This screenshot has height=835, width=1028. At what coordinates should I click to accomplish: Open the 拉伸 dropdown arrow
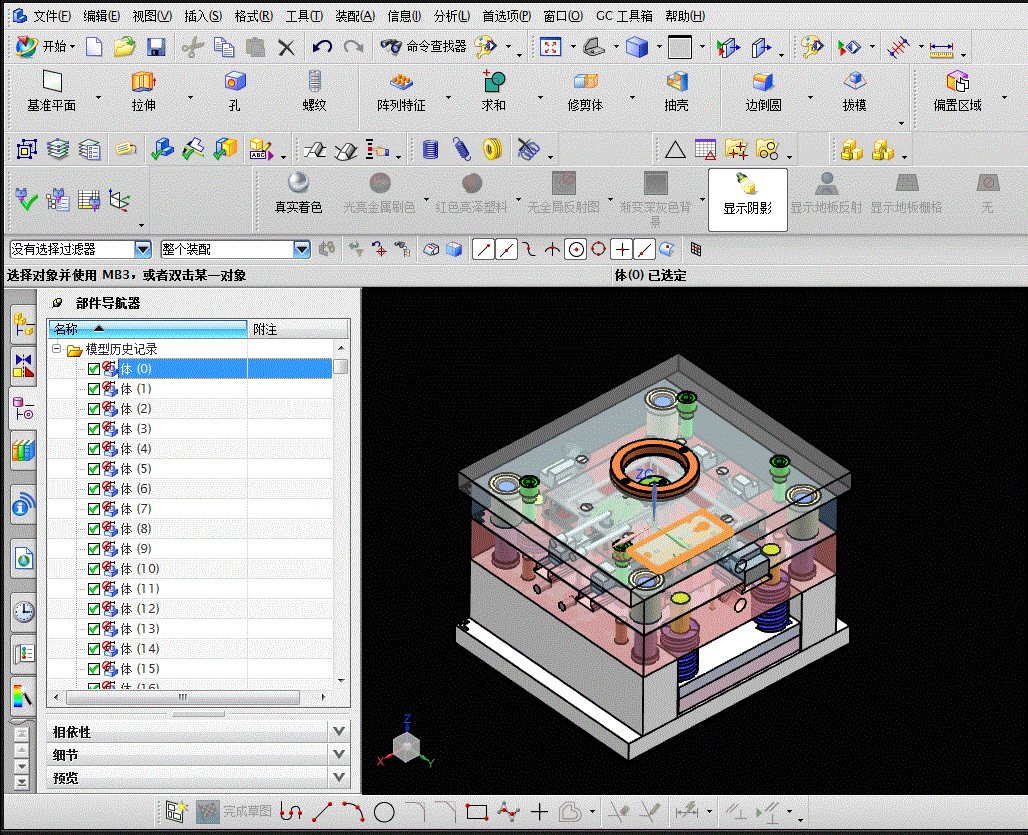191,98
